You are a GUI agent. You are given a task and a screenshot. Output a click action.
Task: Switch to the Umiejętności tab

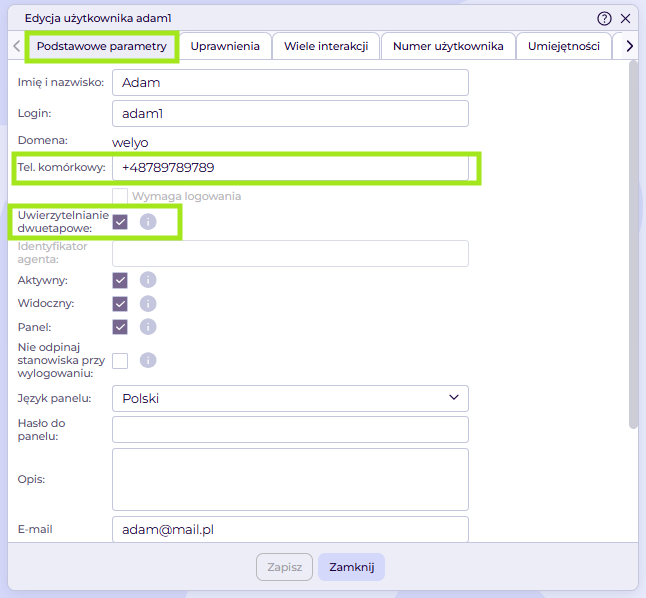[564, 46]
